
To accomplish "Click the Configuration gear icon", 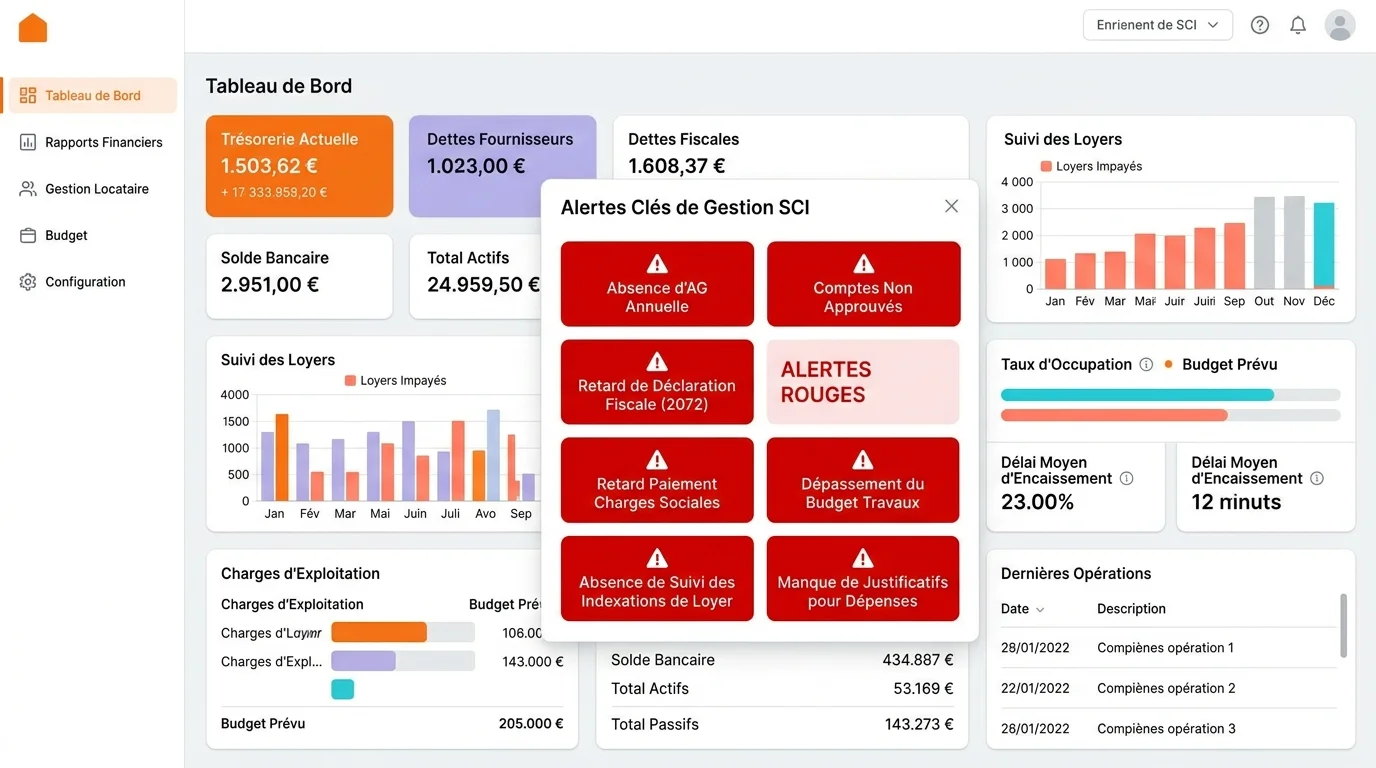I will 28,281.
